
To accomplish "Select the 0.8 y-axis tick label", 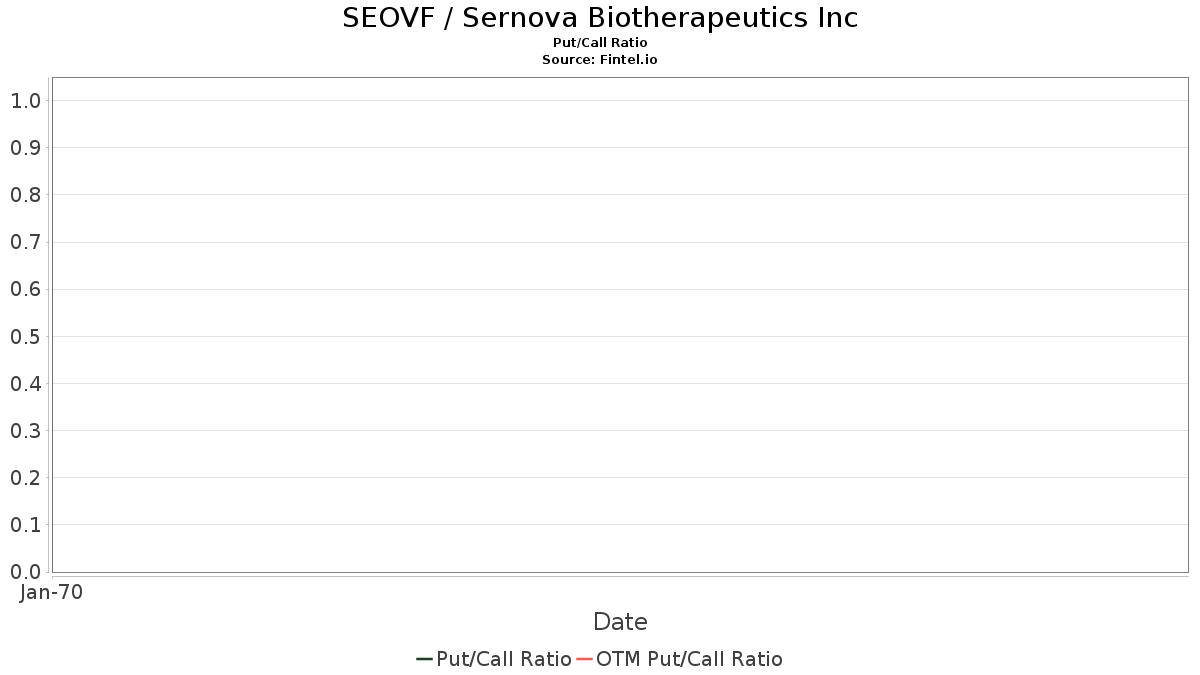I will 25,195.
